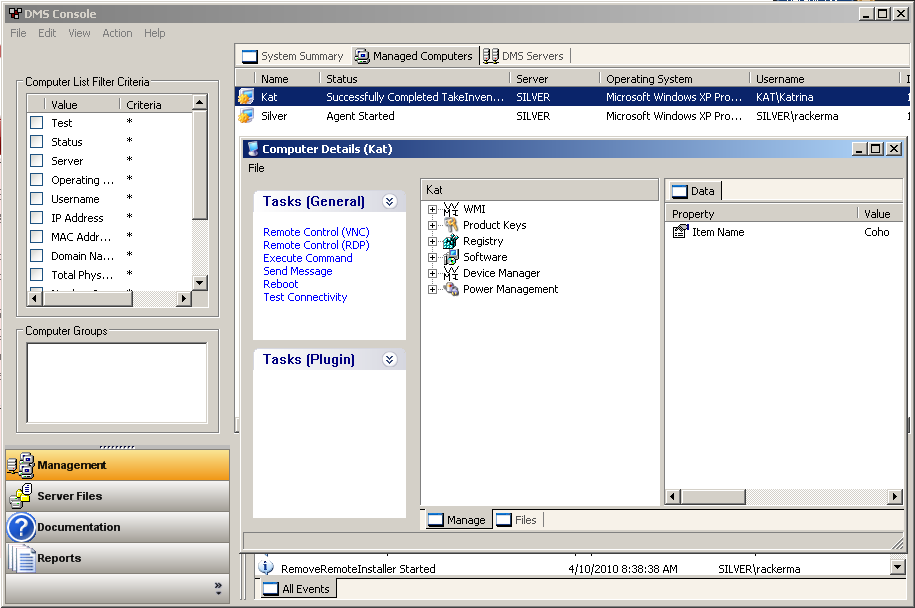Click the Kat computer row icon

tap(246, 97)
